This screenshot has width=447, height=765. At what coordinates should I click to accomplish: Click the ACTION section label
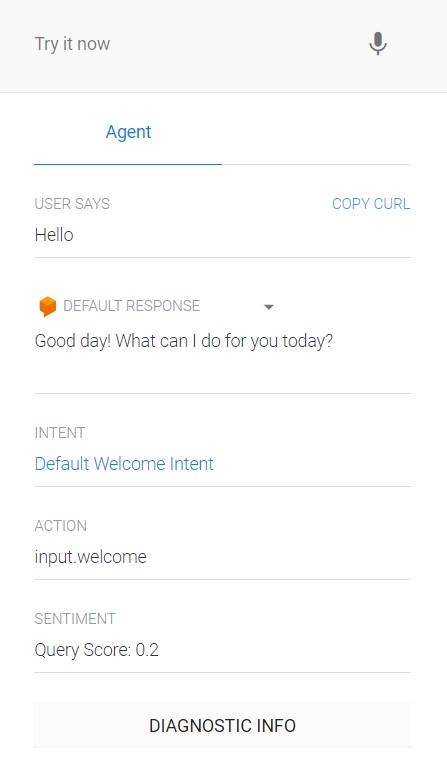[x=61, y=525]
